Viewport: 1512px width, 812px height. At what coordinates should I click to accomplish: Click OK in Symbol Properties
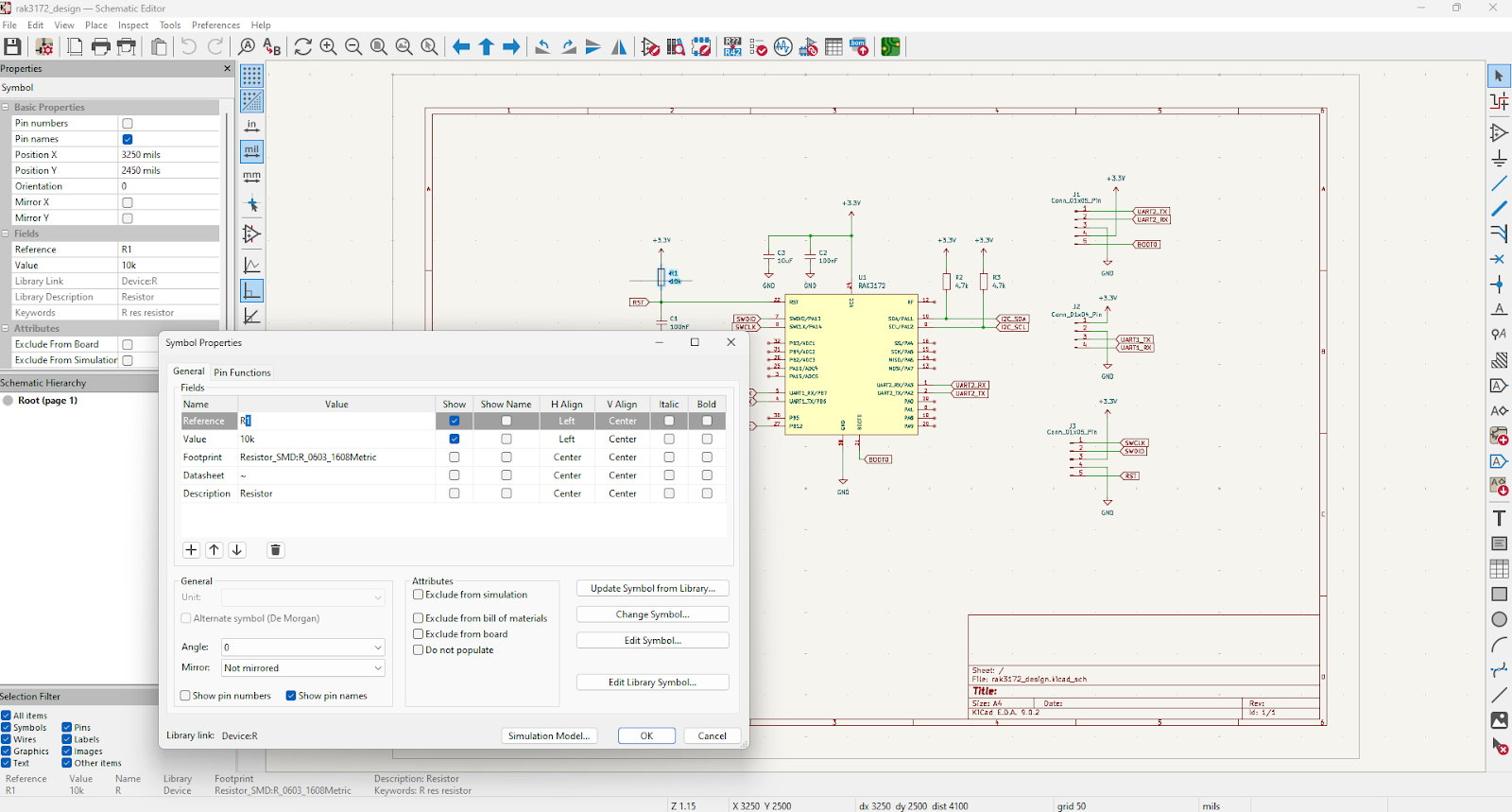pos(646,736)
